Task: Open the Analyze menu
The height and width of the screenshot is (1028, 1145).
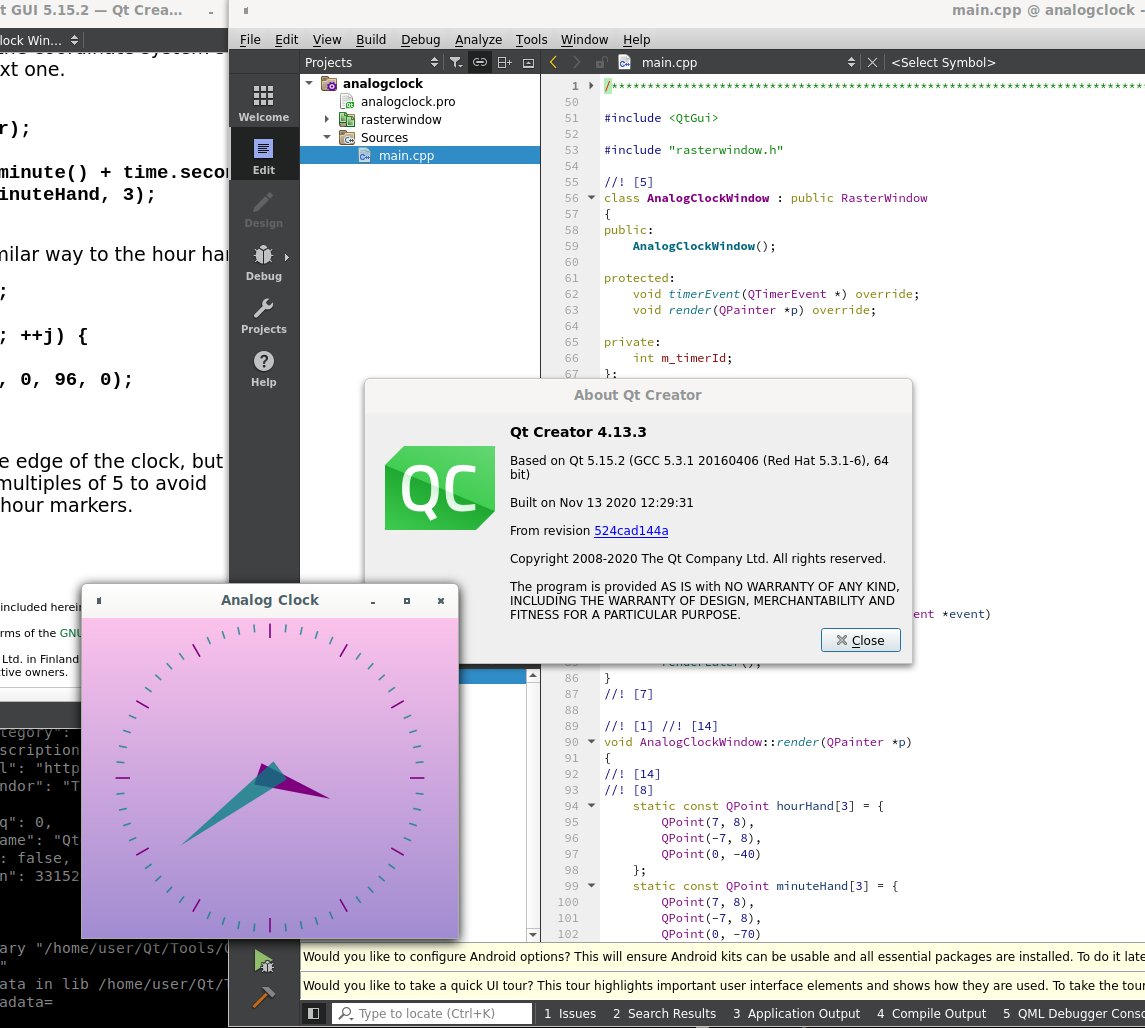Action: [478, 39]
